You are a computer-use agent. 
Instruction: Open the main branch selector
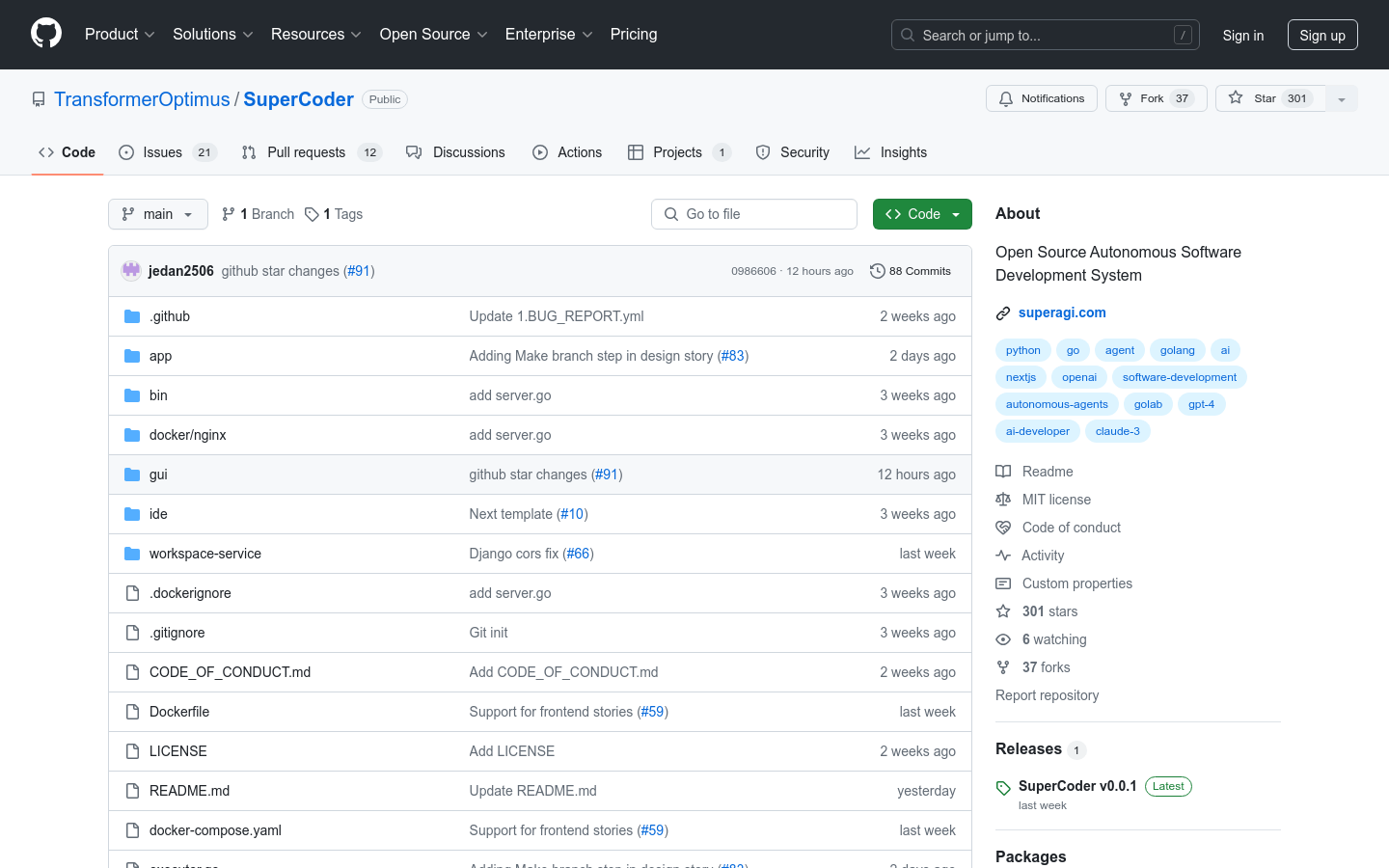[x=158, y=214]
